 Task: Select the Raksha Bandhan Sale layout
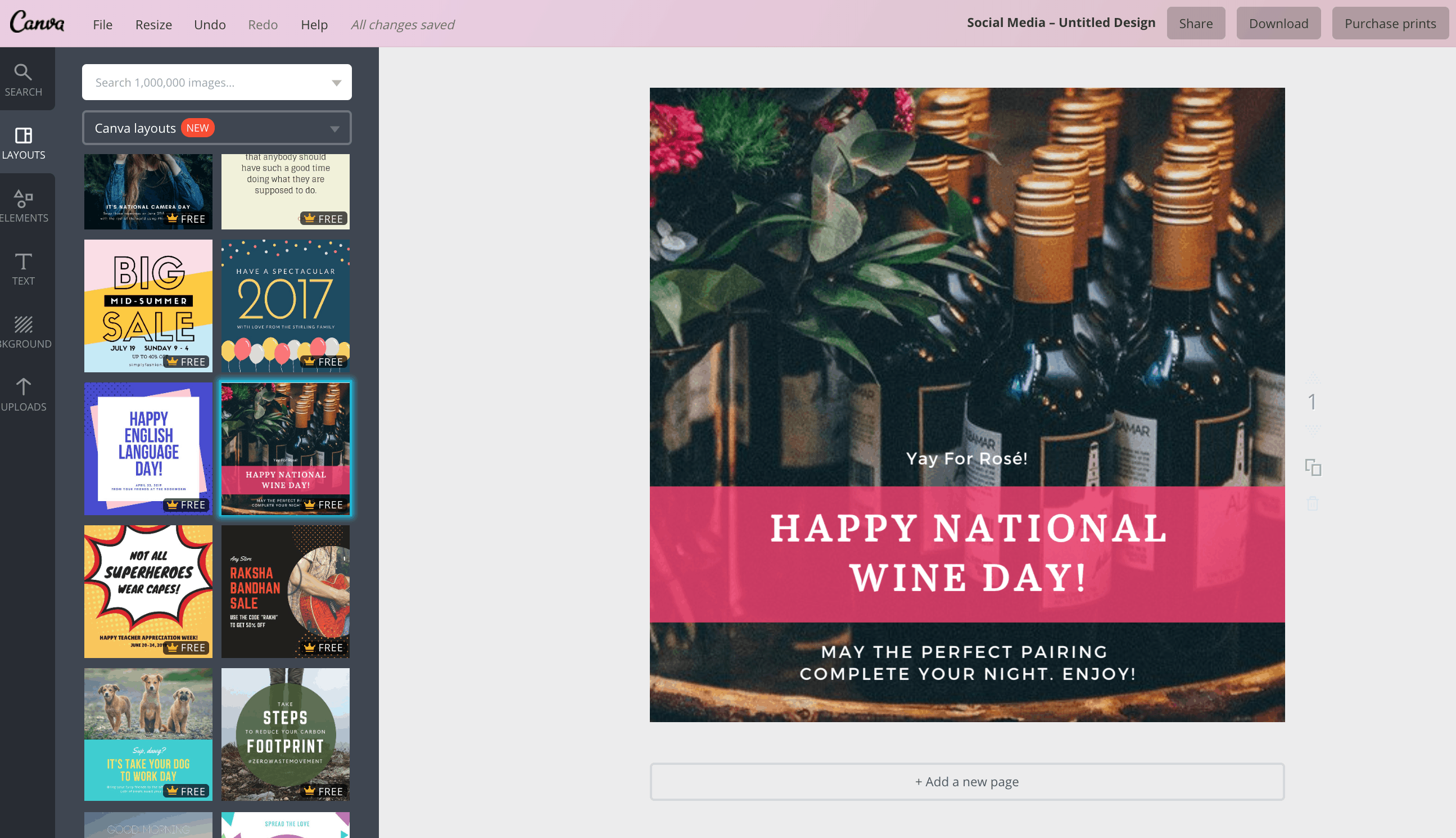pyautogui.click(x=286, y=592)
